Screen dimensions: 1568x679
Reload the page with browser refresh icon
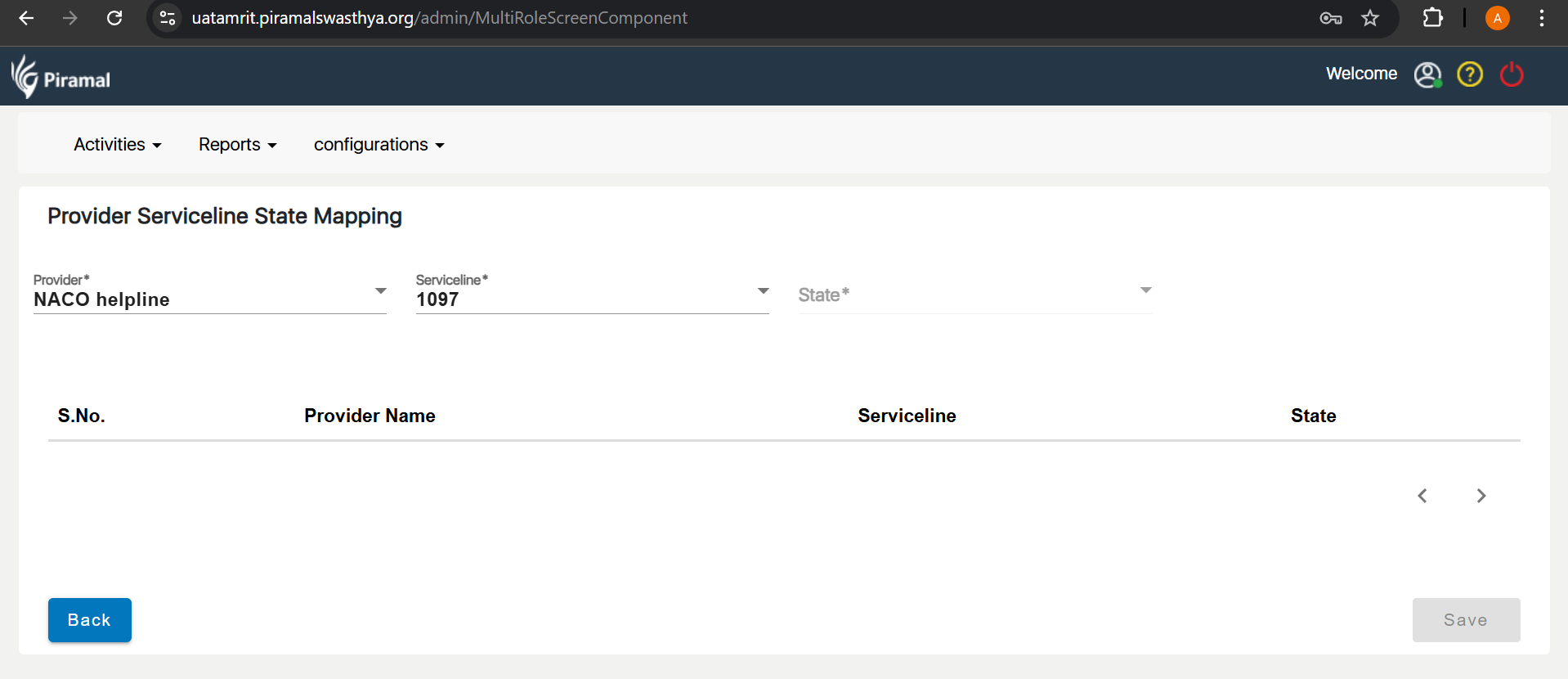[114, 18]
